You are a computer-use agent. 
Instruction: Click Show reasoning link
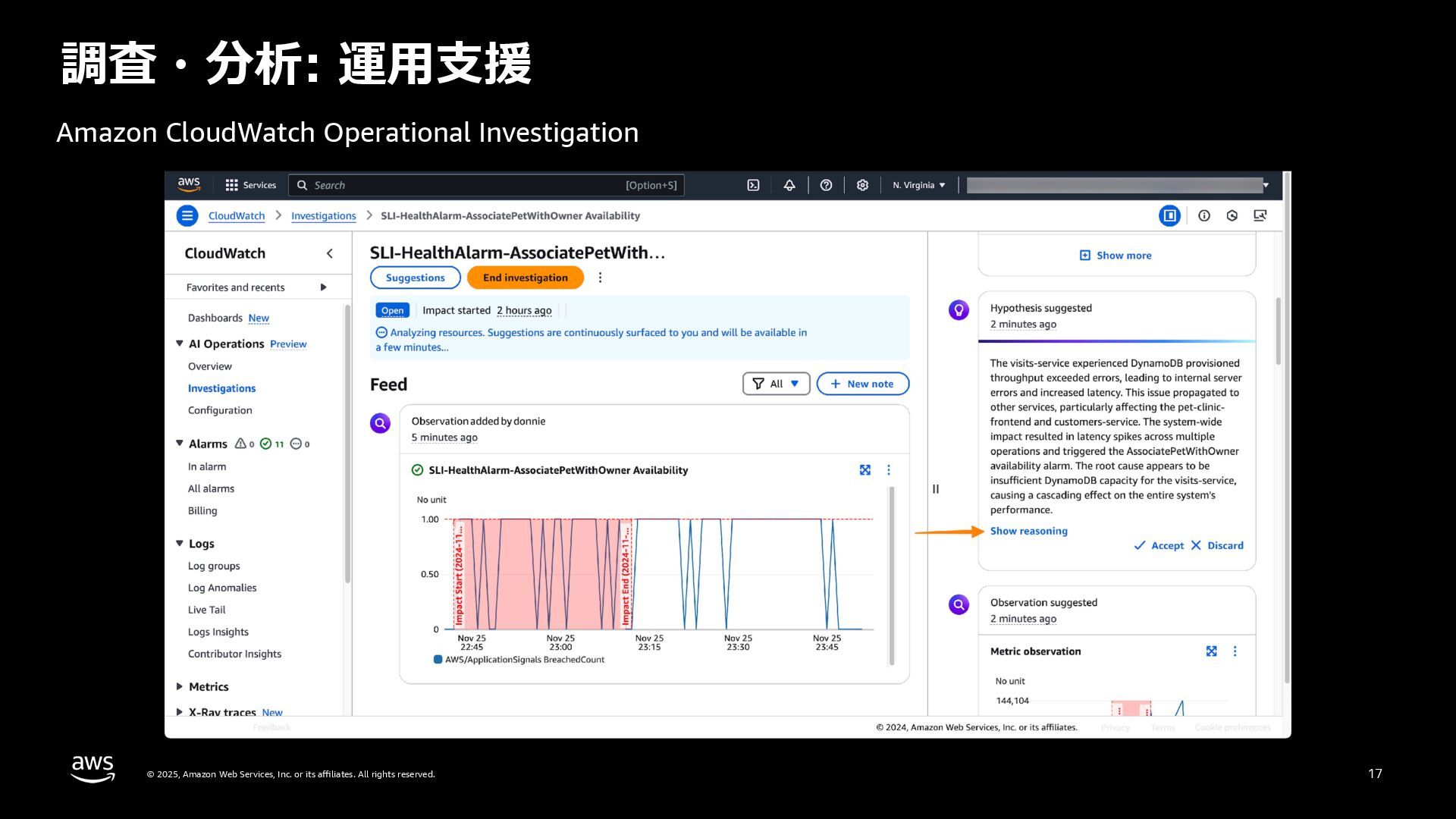coord(1028,531)
